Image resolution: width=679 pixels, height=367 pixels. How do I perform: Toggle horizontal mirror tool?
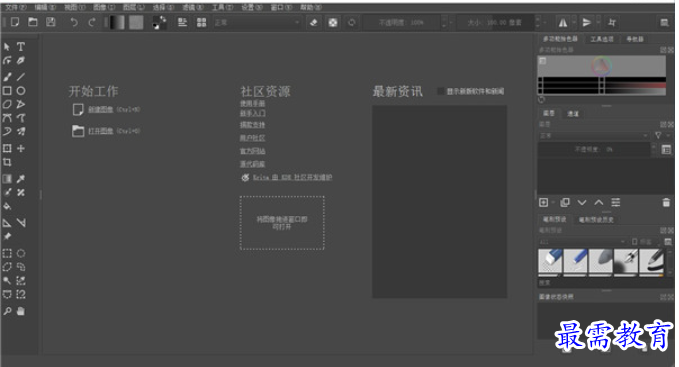click(563, 23)
